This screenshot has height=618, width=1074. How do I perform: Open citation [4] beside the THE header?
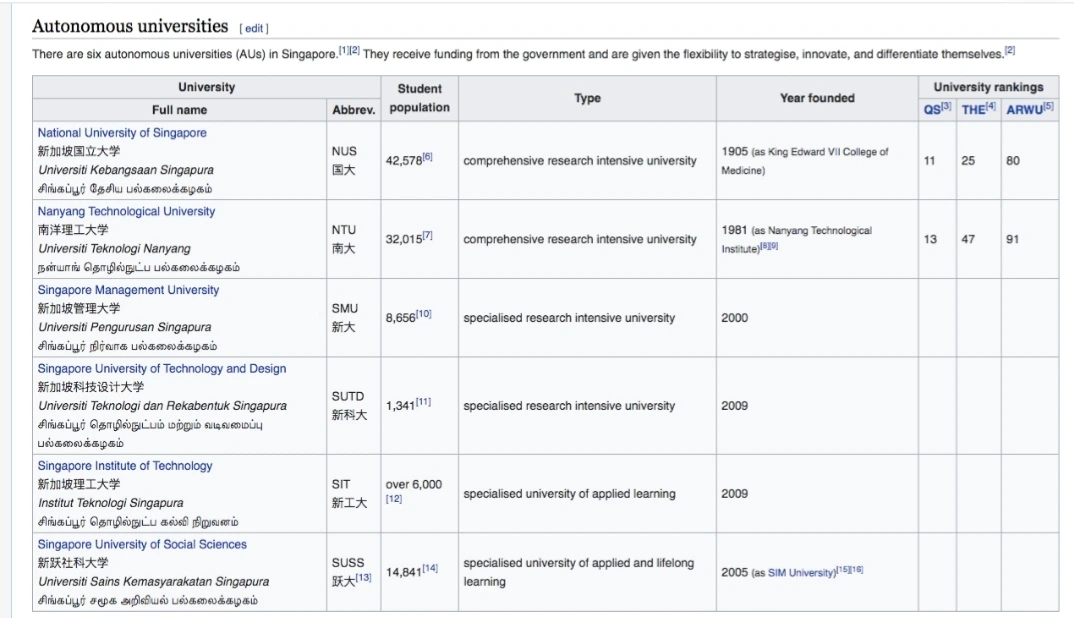(x=990, y=106)
